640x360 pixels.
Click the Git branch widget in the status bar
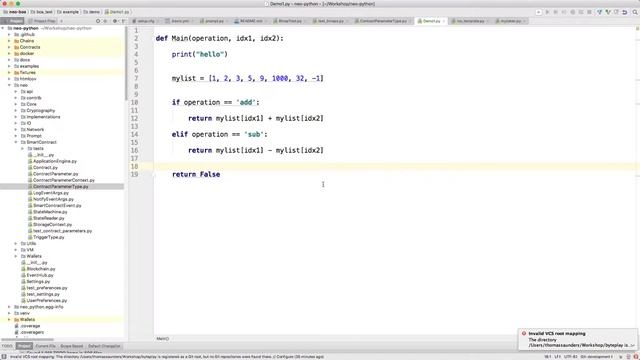(597, 357)
